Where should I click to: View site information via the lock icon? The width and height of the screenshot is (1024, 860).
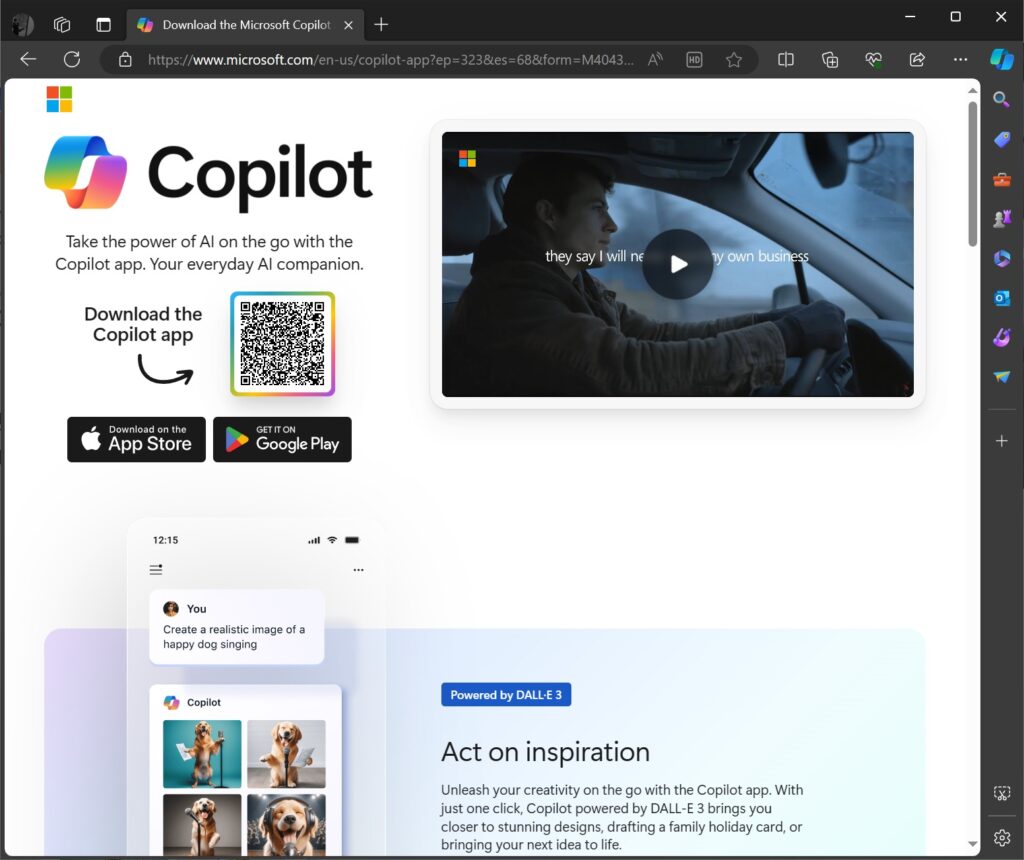123,59
